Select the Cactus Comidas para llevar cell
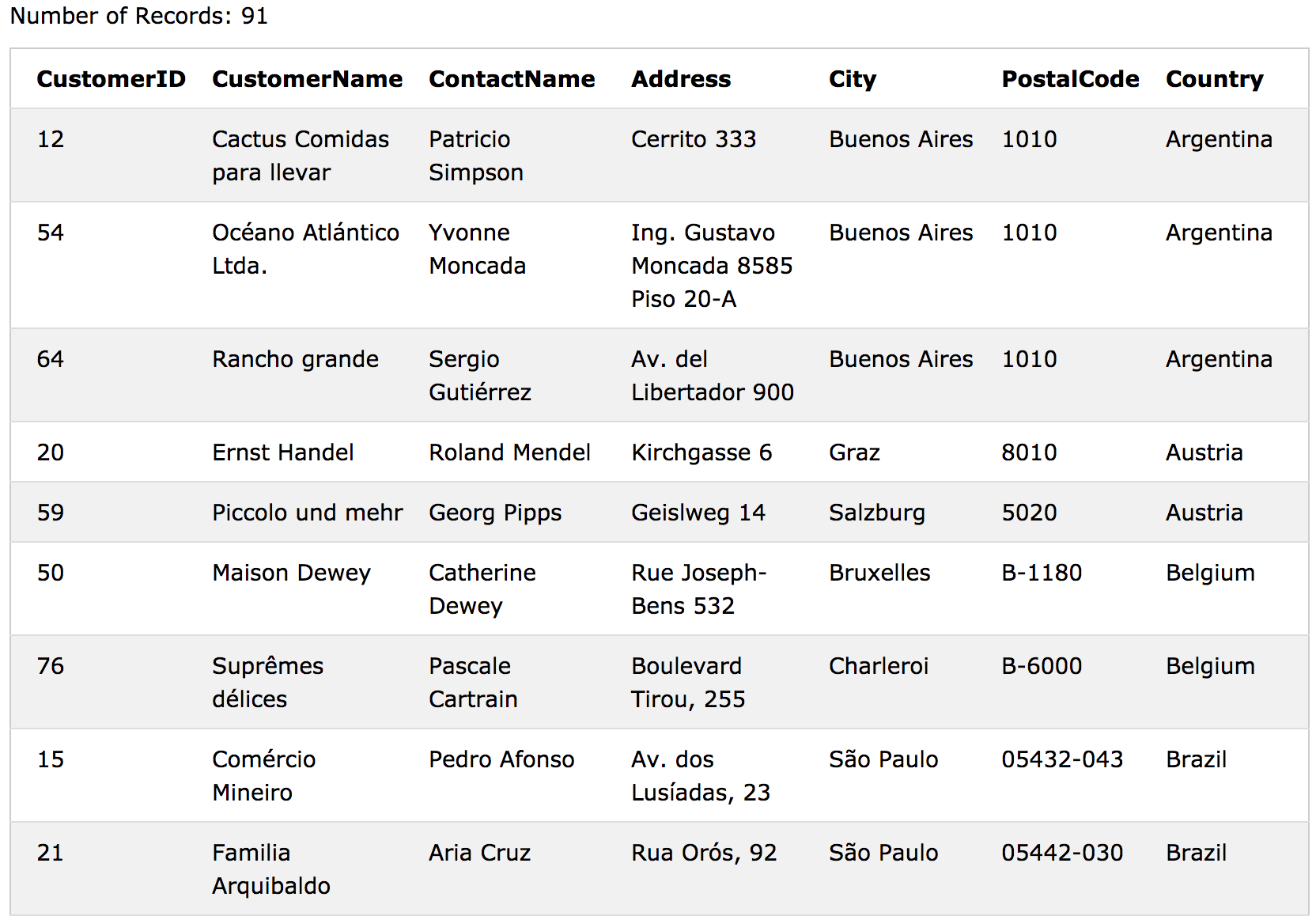Screen dimensions: 1316x916 coord(301,156)
